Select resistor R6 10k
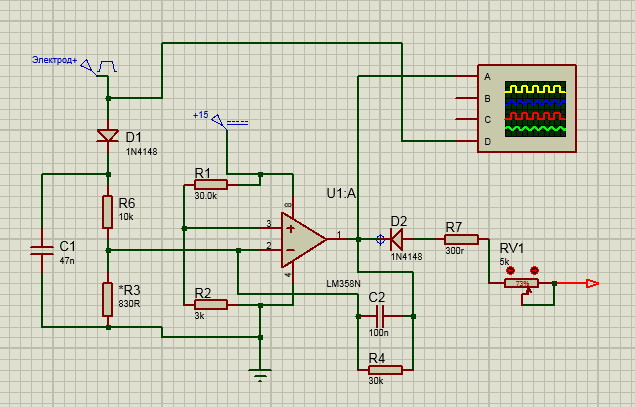 [107, 212]
